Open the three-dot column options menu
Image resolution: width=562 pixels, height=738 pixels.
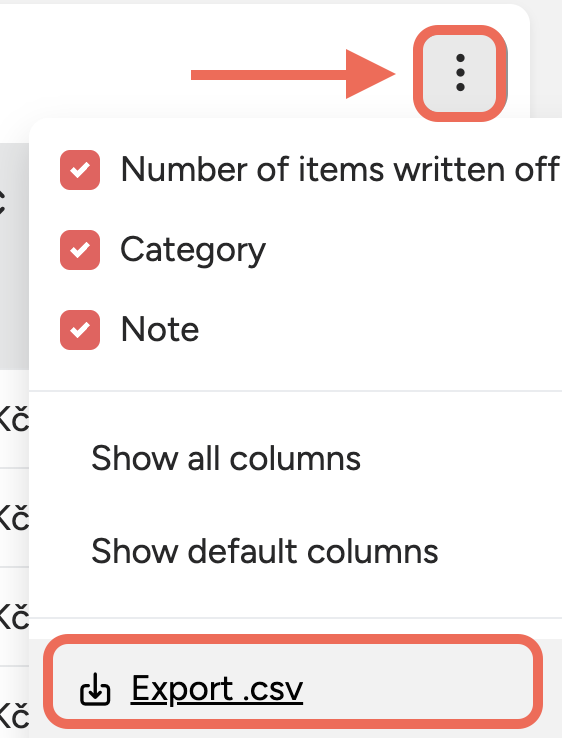[x=460, y=73]
